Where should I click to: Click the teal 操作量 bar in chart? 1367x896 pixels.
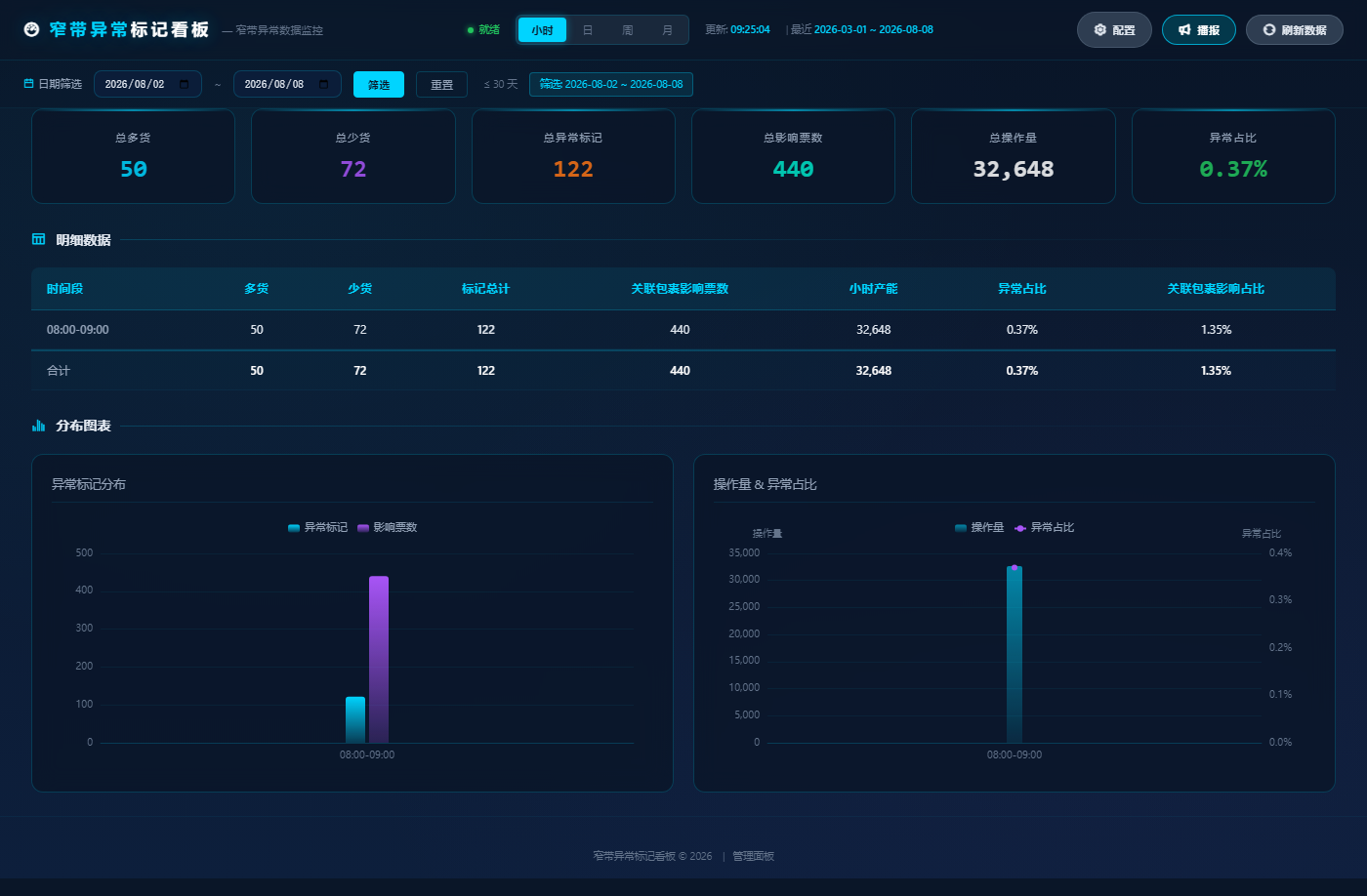coord(1015,655)
